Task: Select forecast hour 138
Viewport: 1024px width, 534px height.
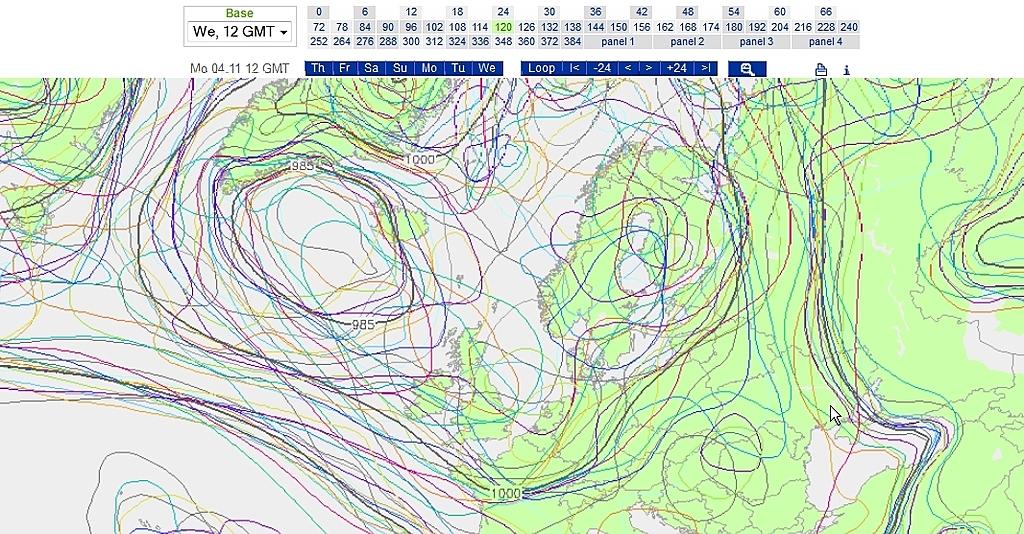Action: [572, 27]
